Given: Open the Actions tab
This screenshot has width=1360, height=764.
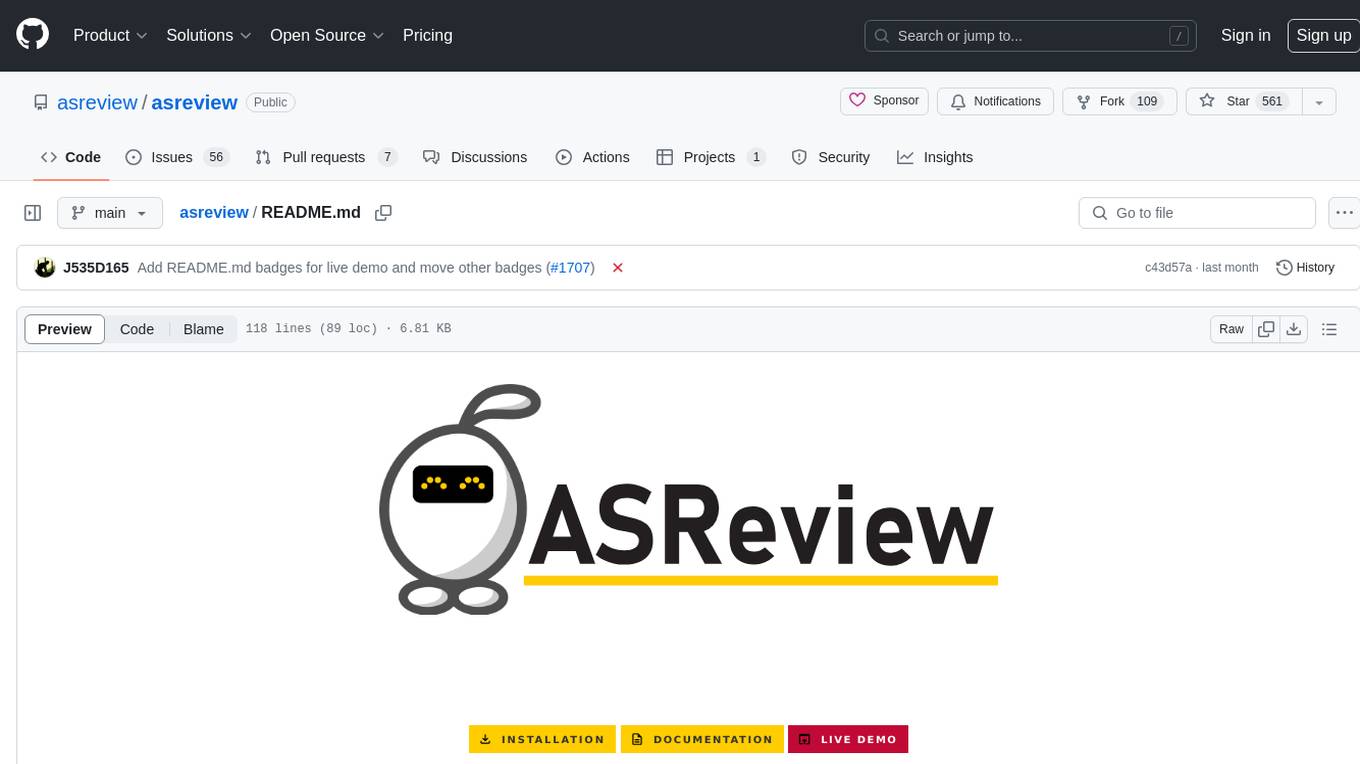Looking at the screenshot, I should coord(592,157).
